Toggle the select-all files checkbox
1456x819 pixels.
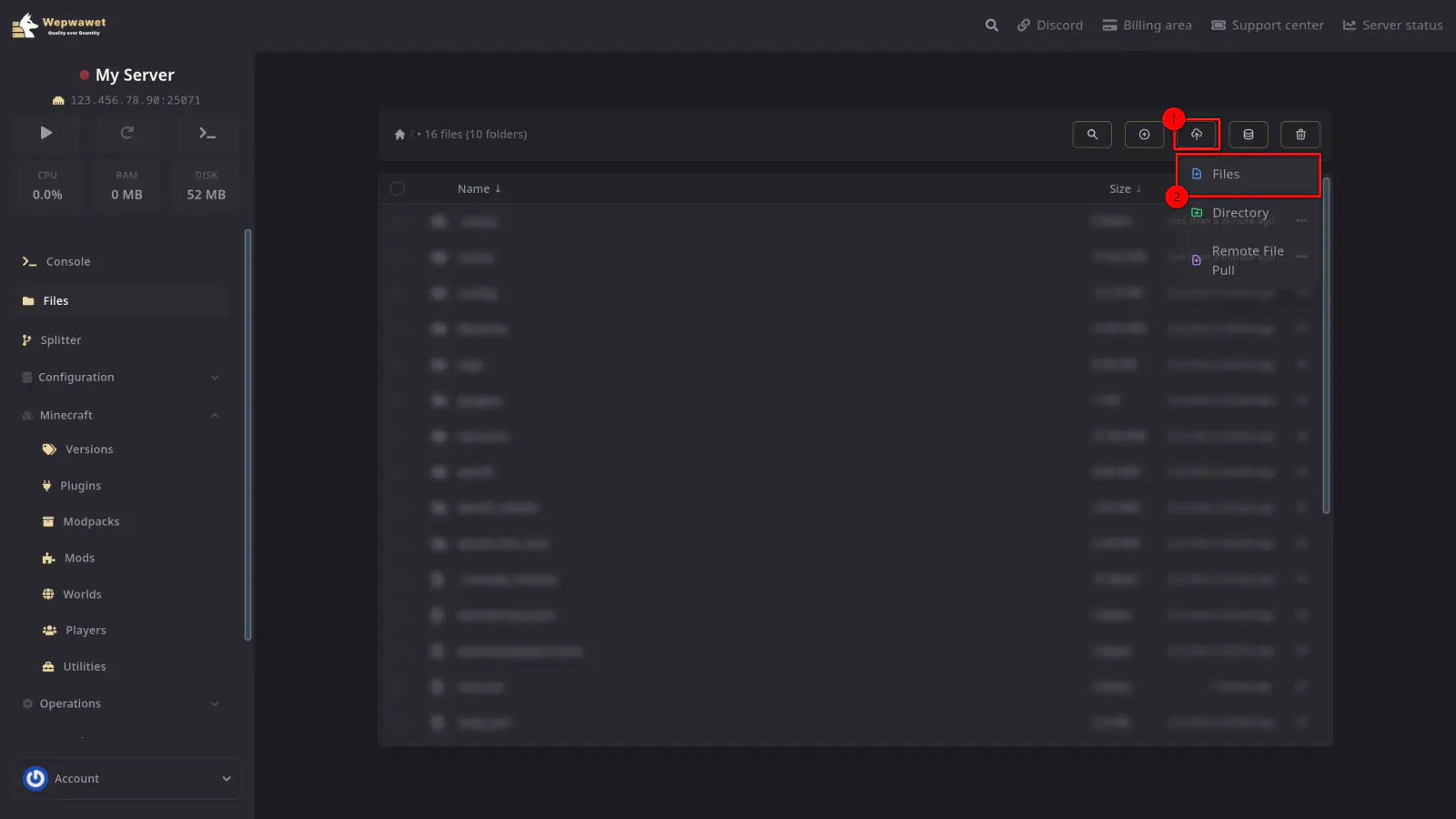[398, 189]
